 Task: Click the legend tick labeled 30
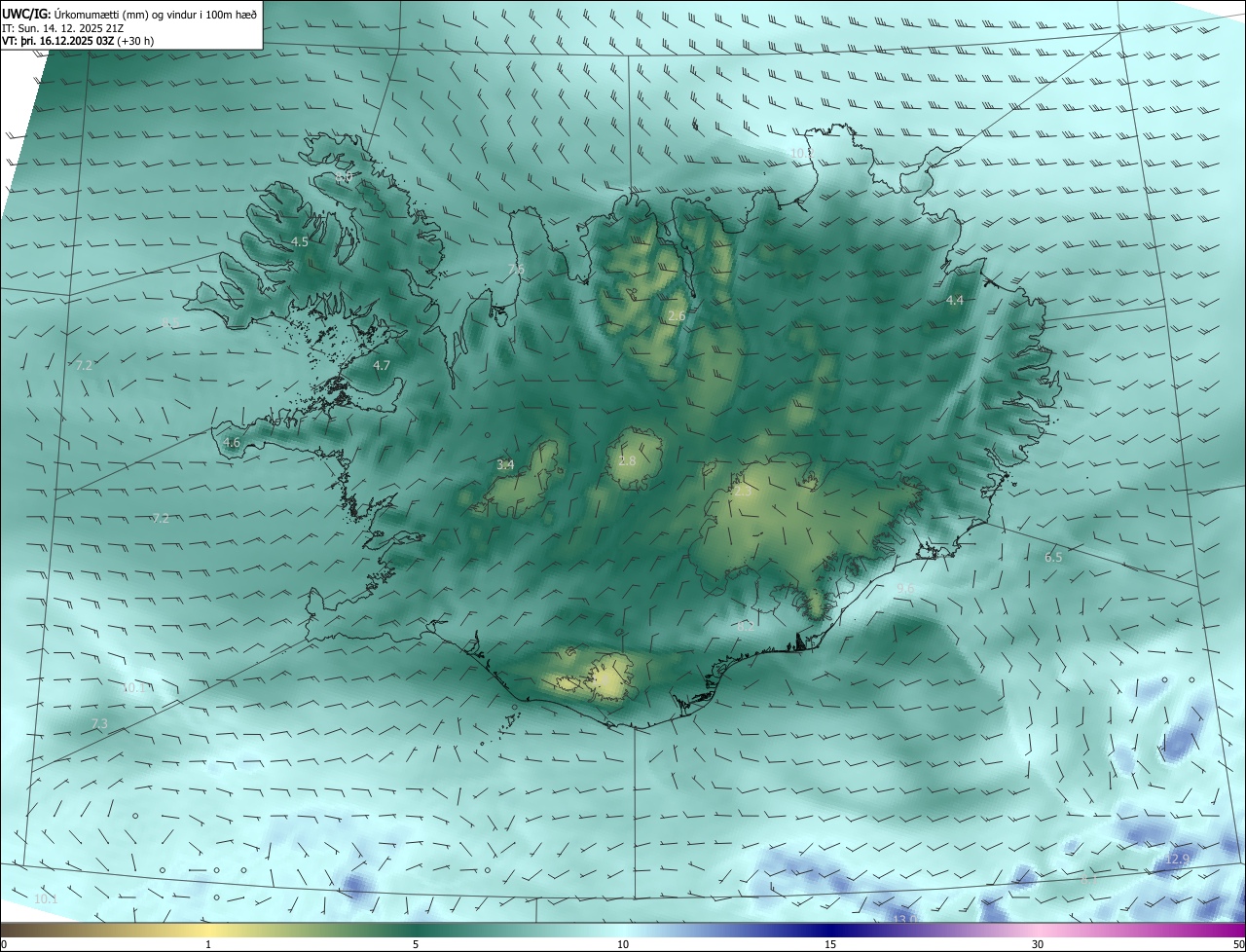pos(1038,944)
